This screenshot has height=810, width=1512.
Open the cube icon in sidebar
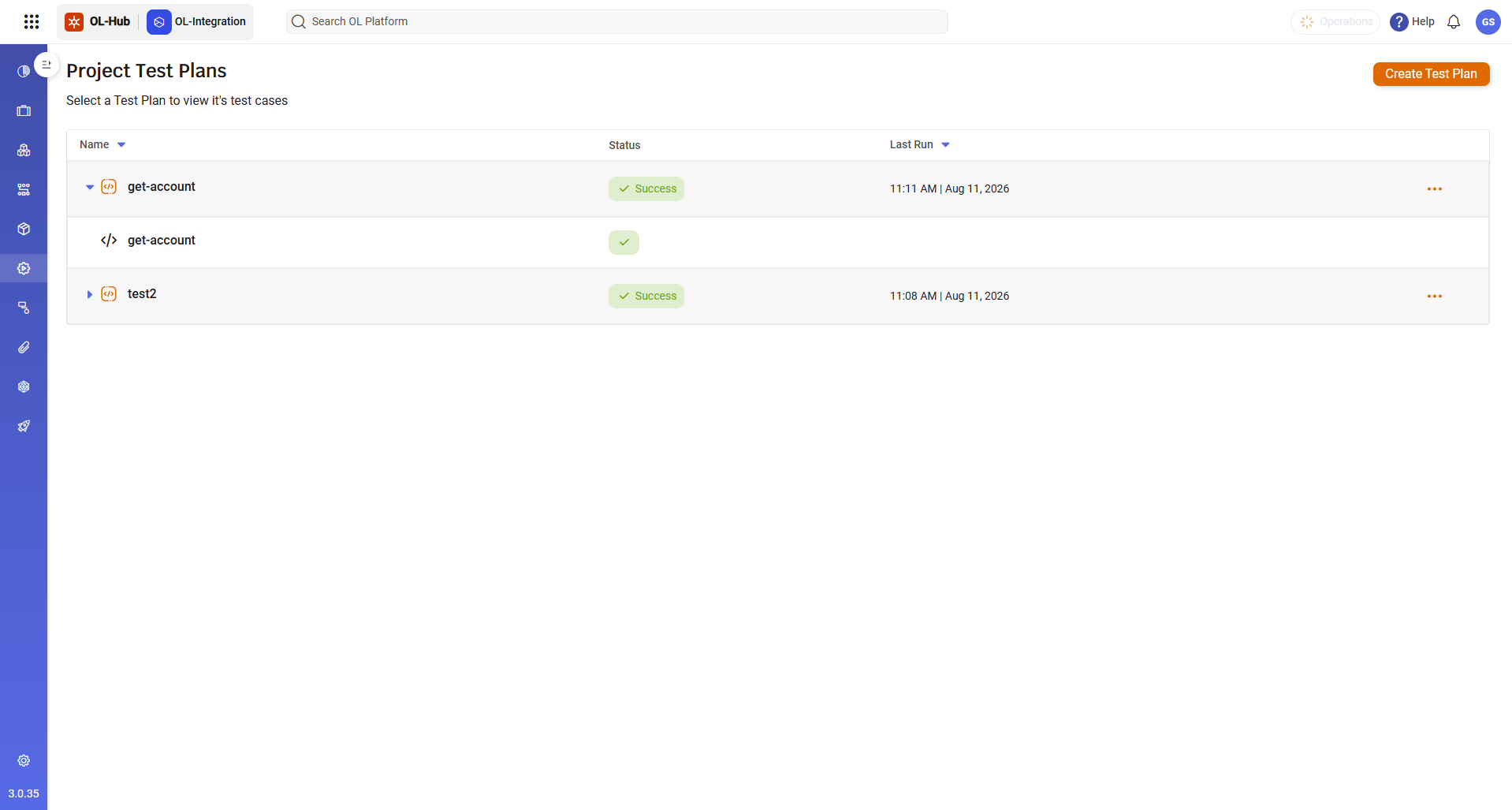pos(24,229)
